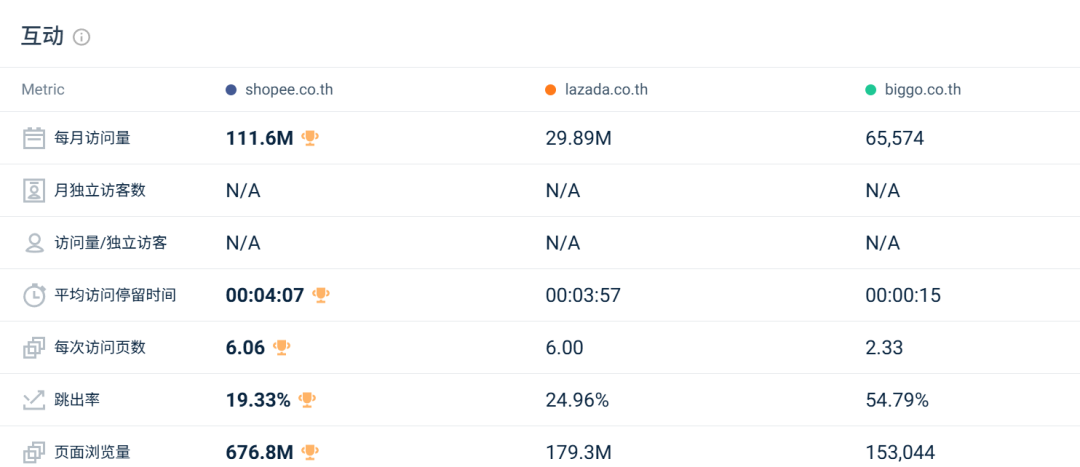Click biggo's 2.33 pages per visit

pos(884,348)
